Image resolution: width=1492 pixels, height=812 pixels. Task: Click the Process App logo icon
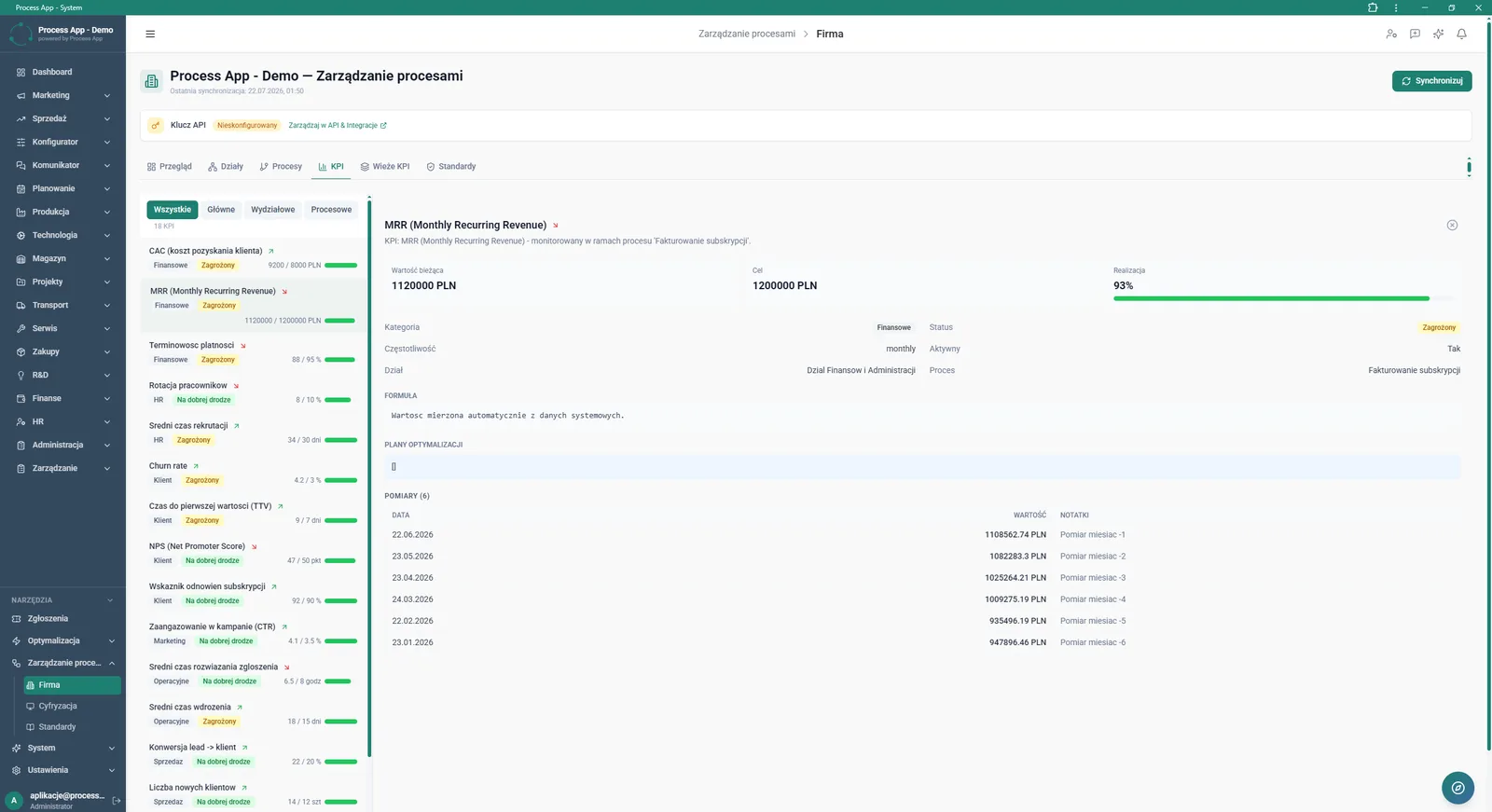click(x=21, y=34)
